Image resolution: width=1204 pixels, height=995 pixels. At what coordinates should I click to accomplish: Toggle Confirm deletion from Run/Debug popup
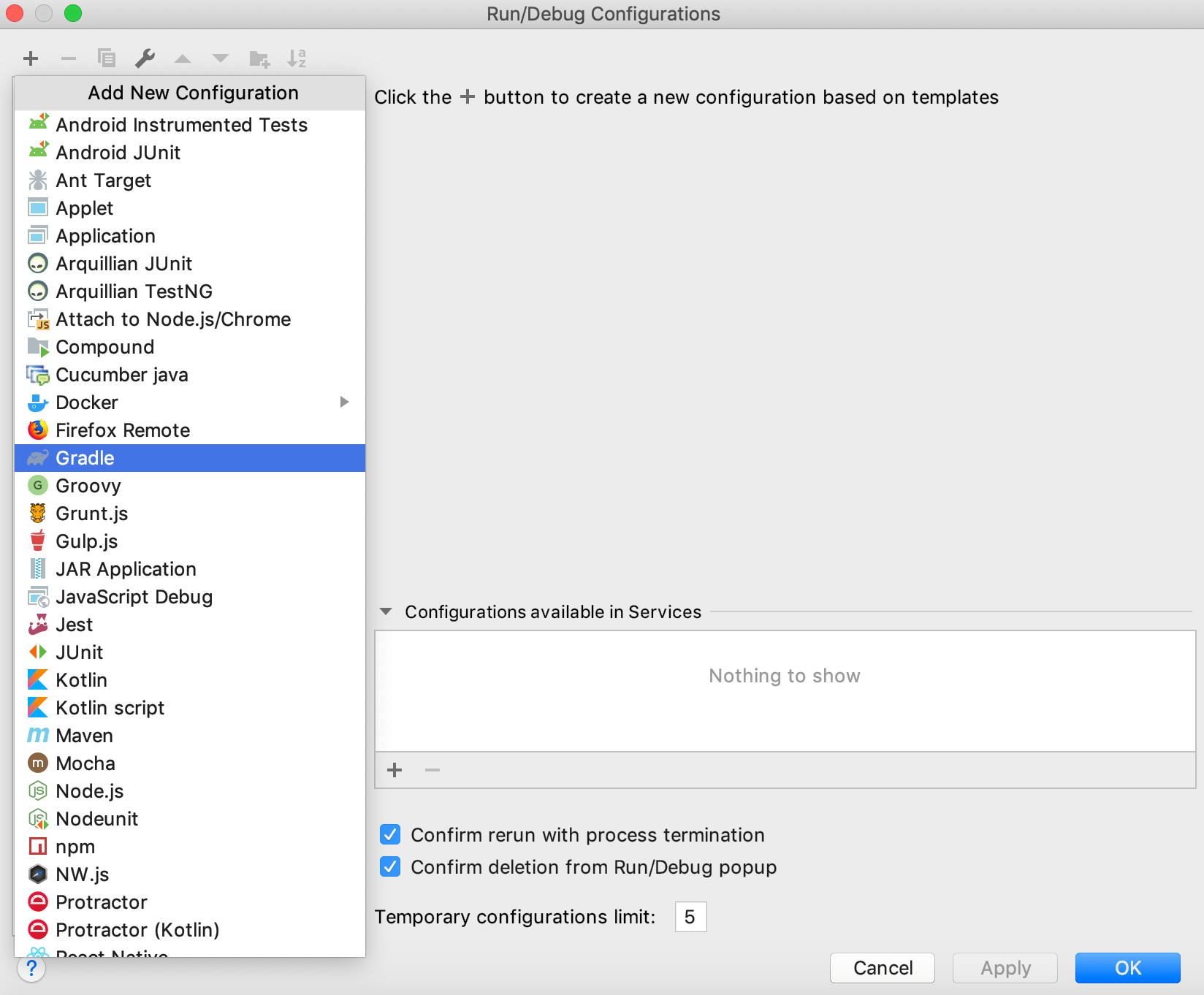click(x=390, y=866)
